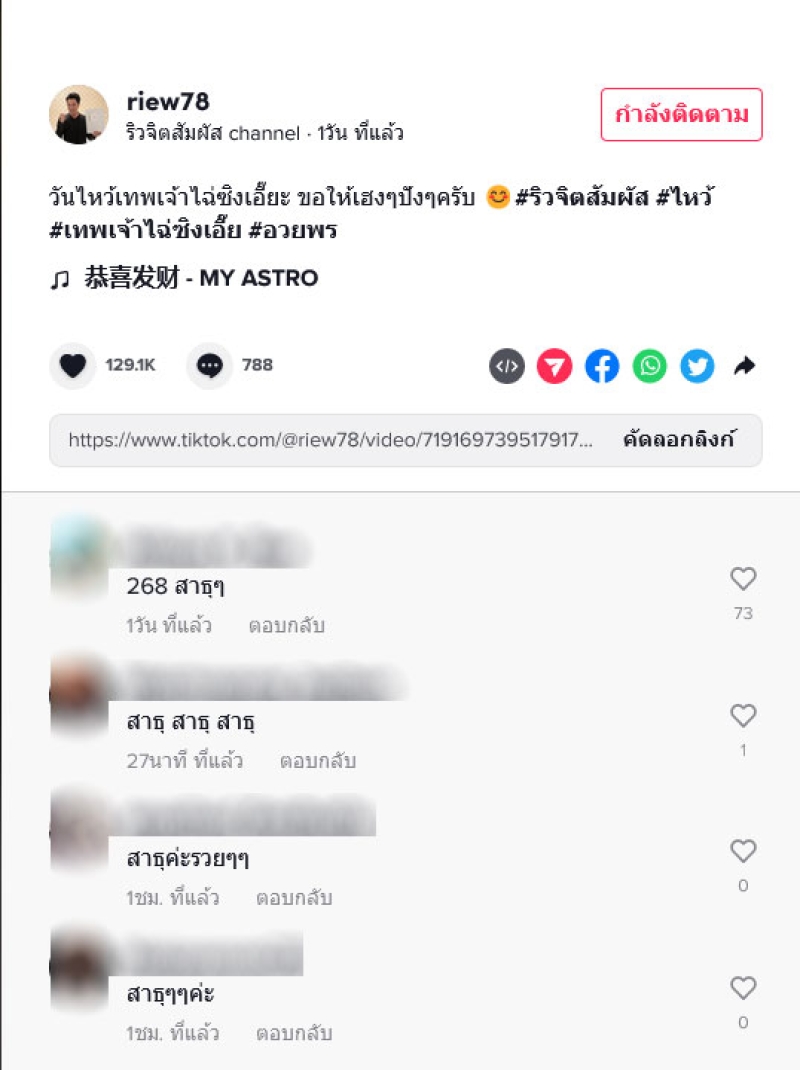
Task: Click the กำลังติดตาม following button
Action: pos(681,115)
